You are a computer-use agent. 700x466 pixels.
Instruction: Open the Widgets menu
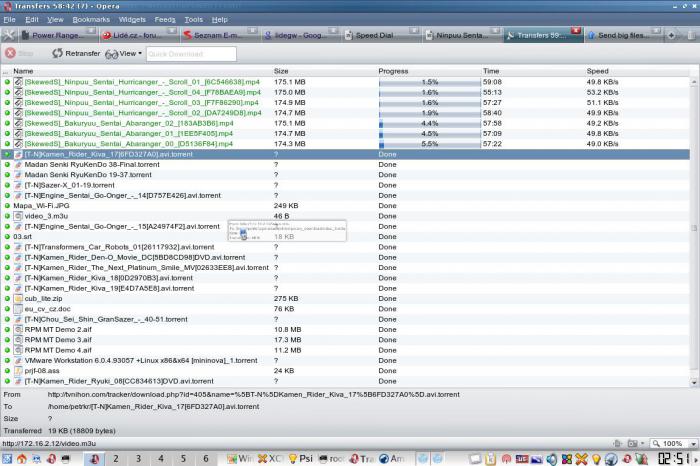coord(132,20)
